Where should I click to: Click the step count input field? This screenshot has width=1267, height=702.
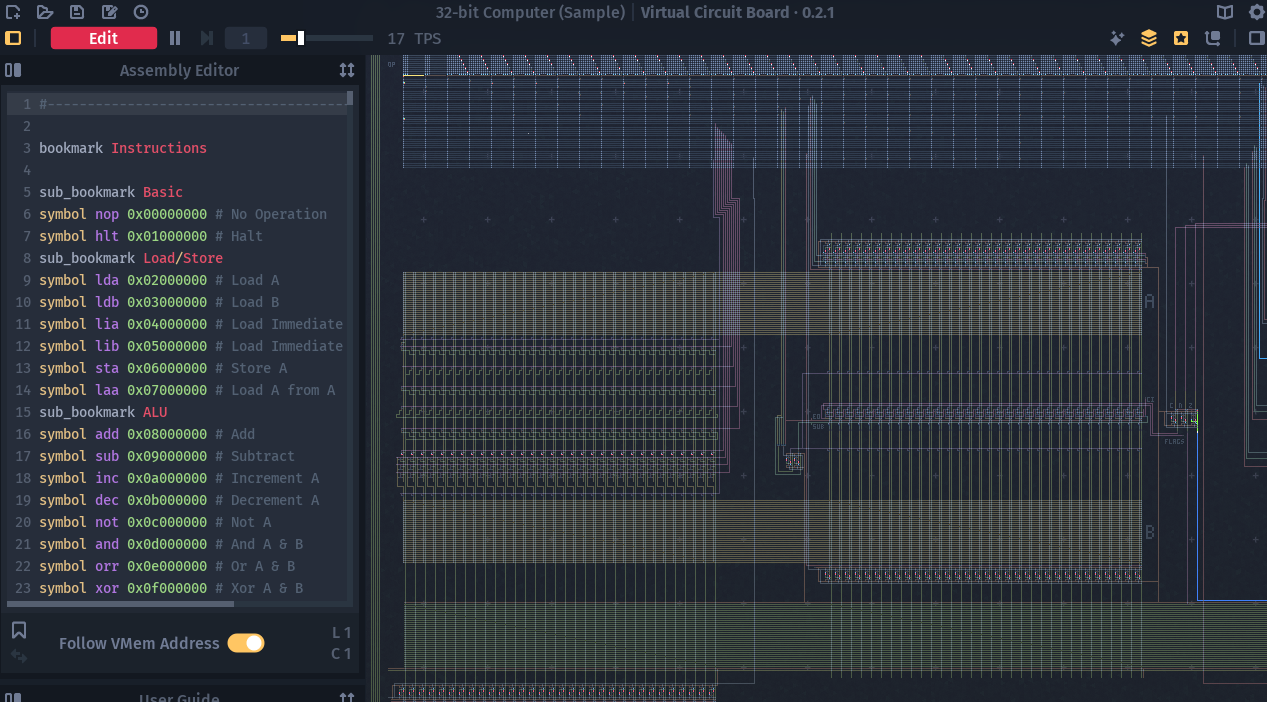pos(245,38)
